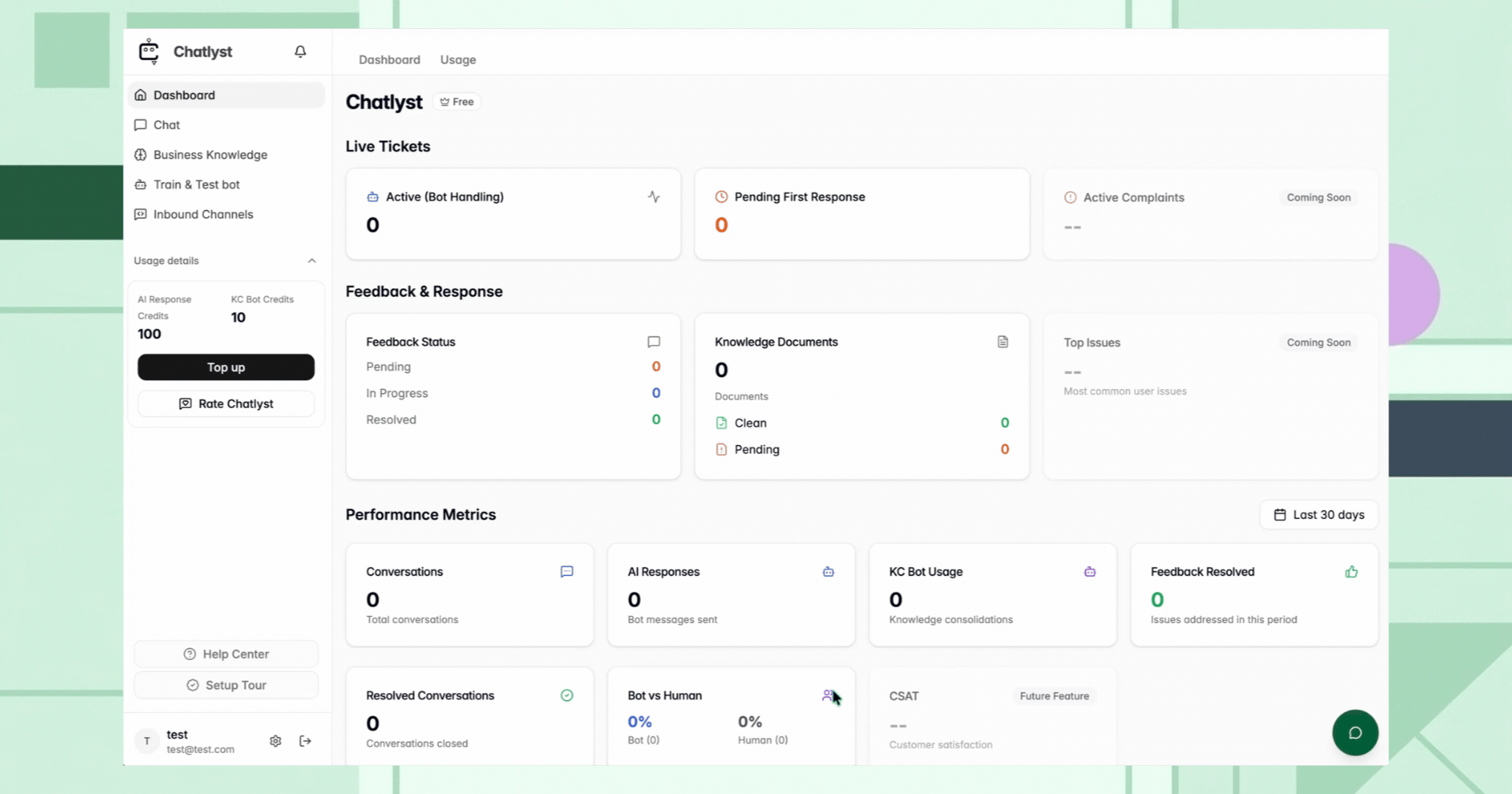
Task: Click alert icon beside Active Complaints
Action: coord(1070,198)
